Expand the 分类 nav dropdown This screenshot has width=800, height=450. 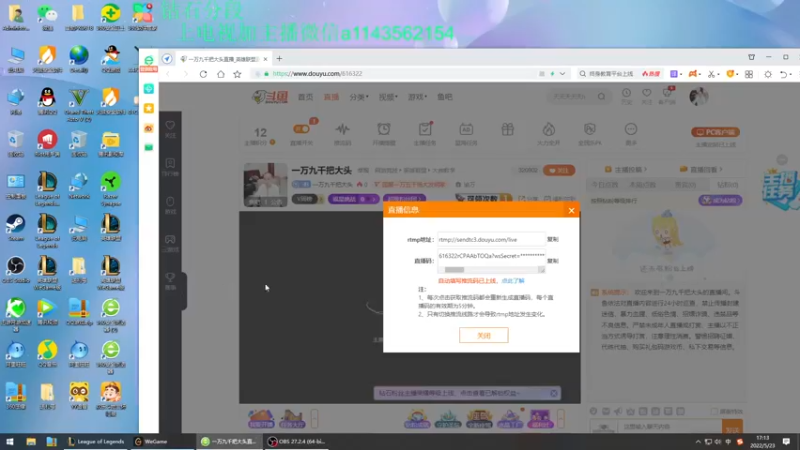tap(359, 97)
